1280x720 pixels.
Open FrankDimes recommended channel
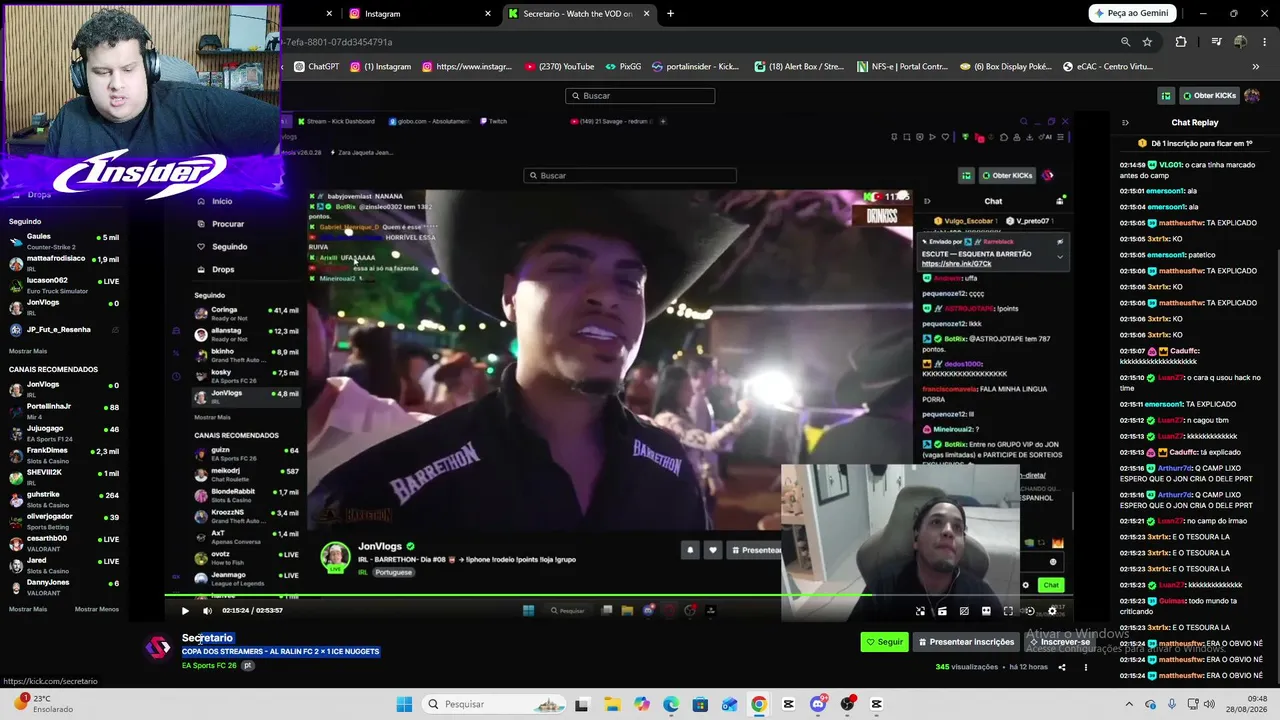click(64, 454)
